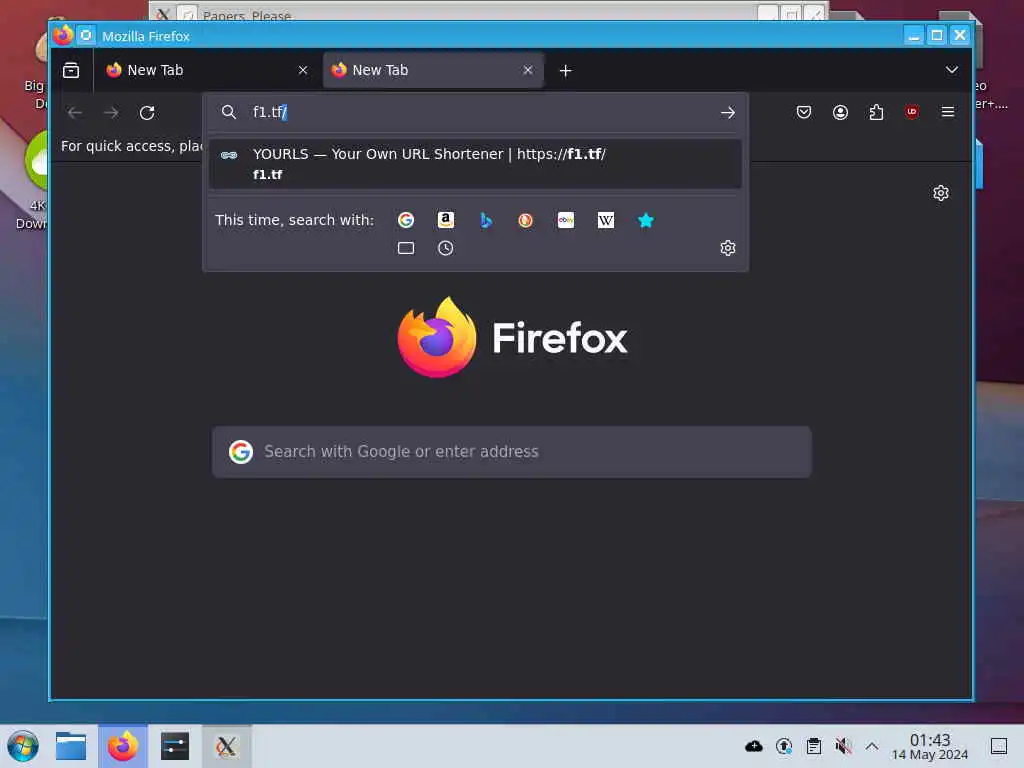Image resolution: width=1024 pixels, height=768 pixels.
Task: Close the first New Tab
Action: [303, 70]
